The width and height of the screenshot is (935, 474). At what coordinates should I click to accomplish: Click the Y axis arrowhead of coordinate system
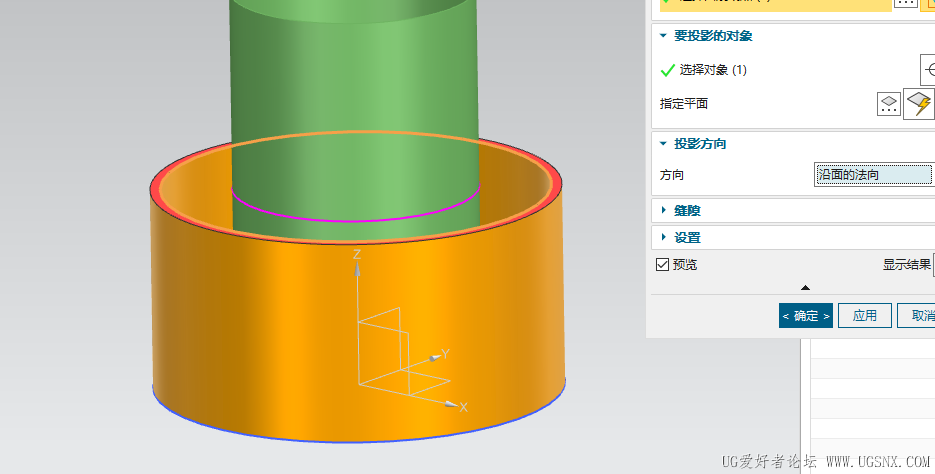tap(435, 358)
